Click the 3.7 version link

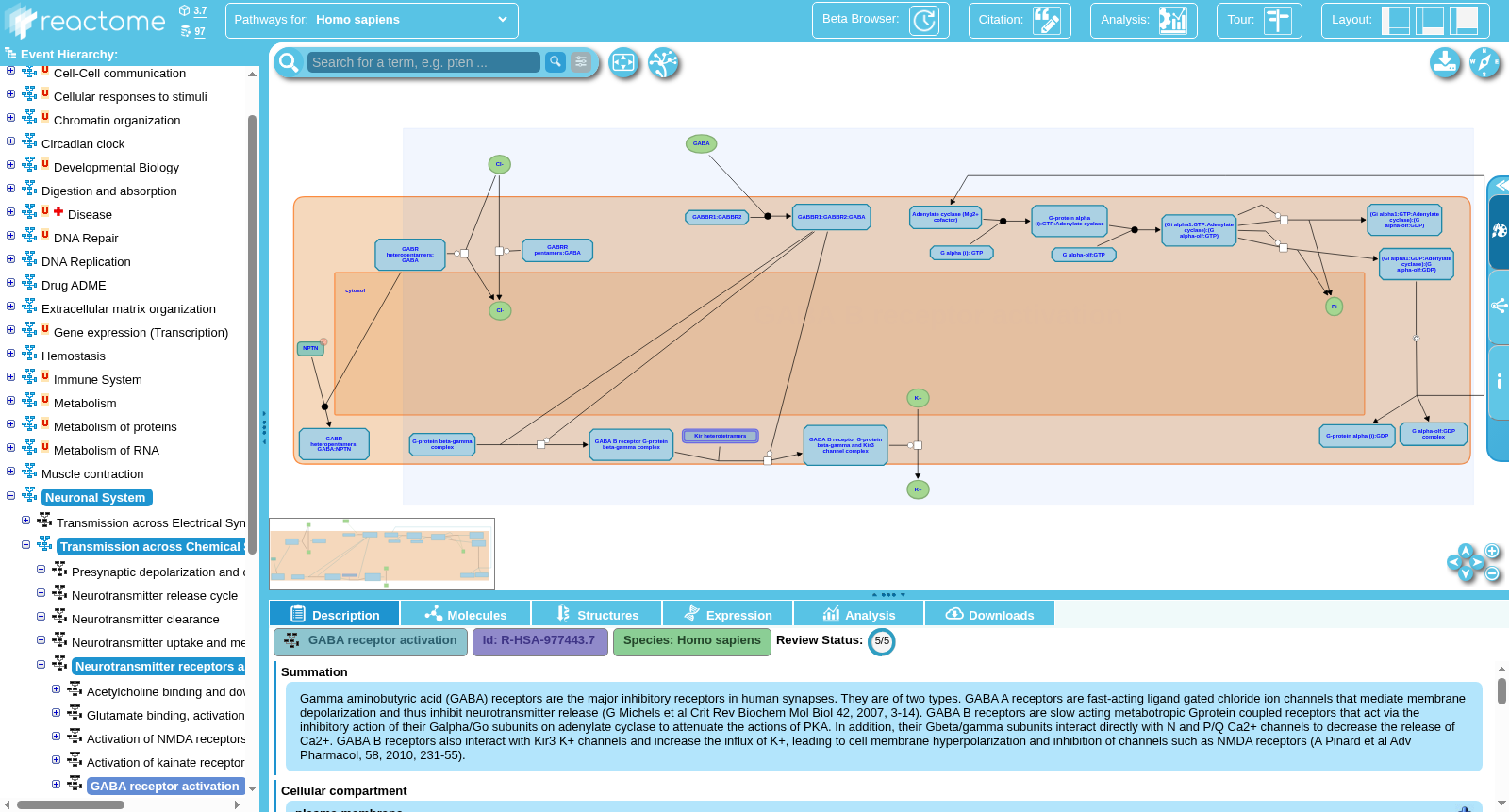pos(200,10)
